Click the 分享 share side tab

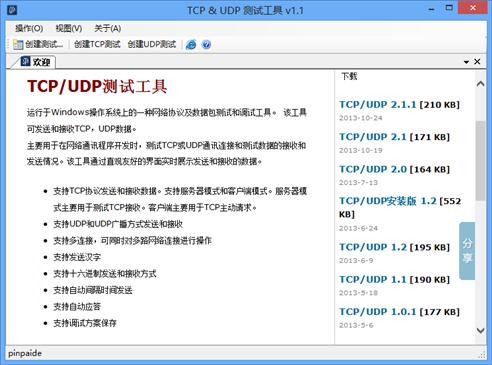click(x=467, y=251)
